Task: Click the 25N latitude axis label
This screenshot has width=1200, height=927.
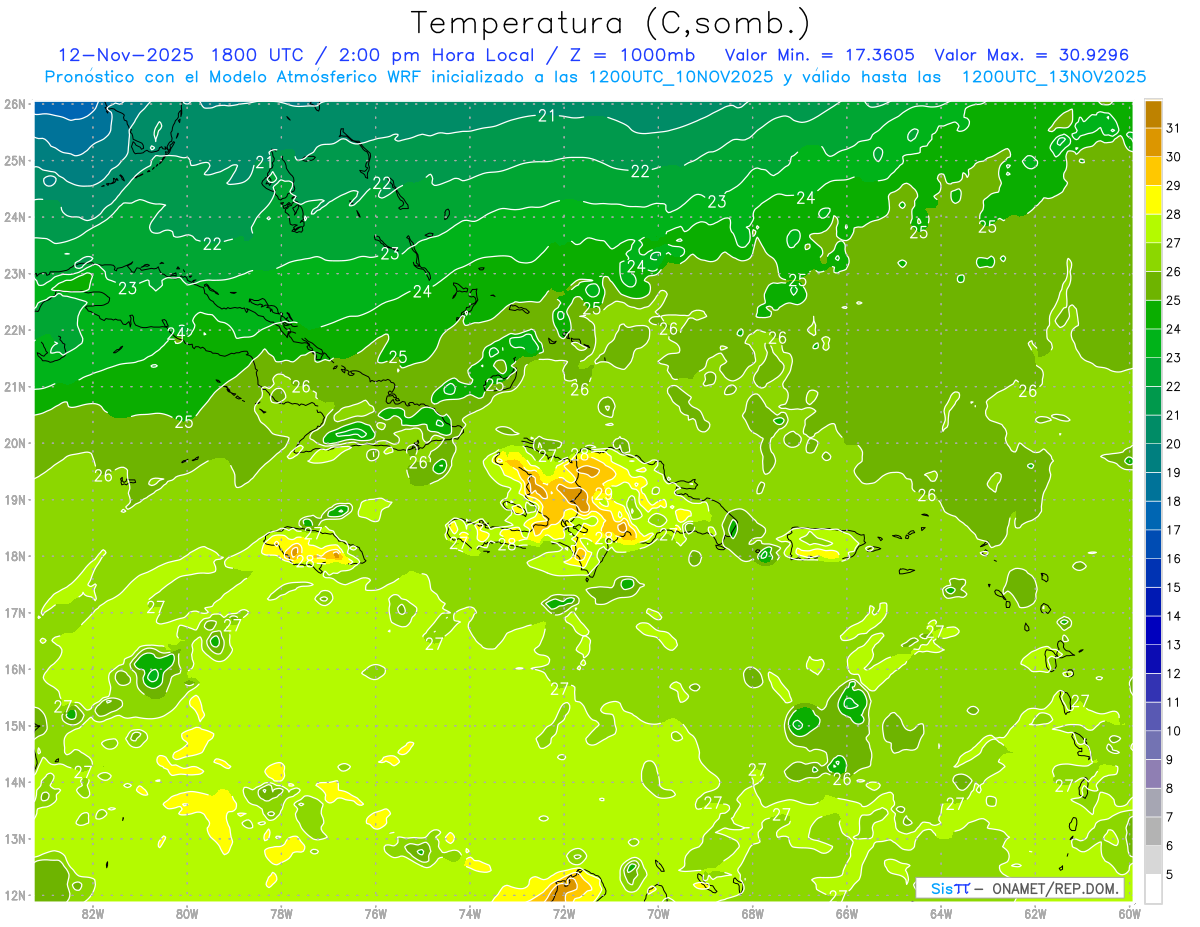Action: coord(15,161)
